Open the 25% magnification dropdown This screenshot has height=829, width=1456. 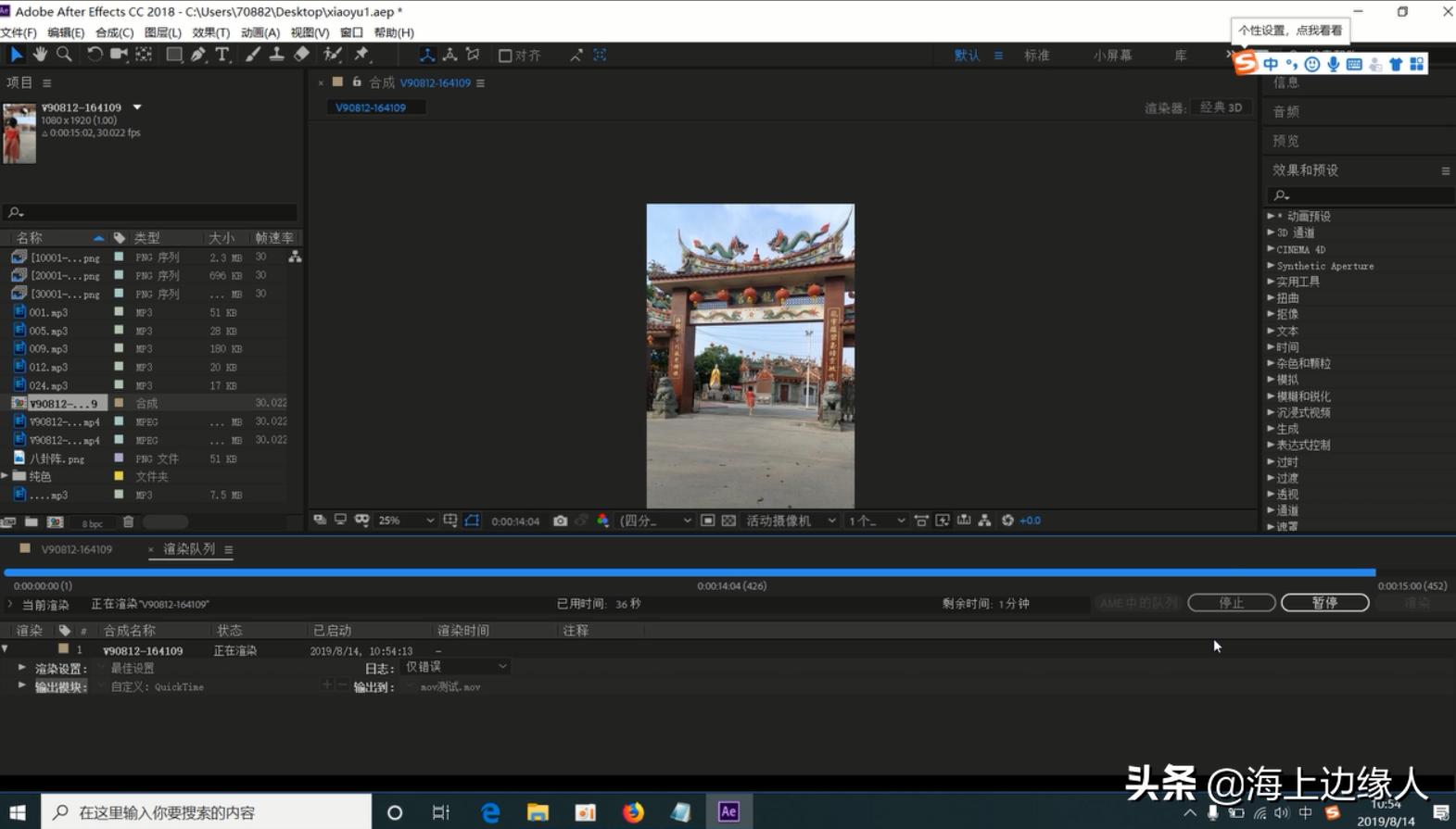pos(406,521)
